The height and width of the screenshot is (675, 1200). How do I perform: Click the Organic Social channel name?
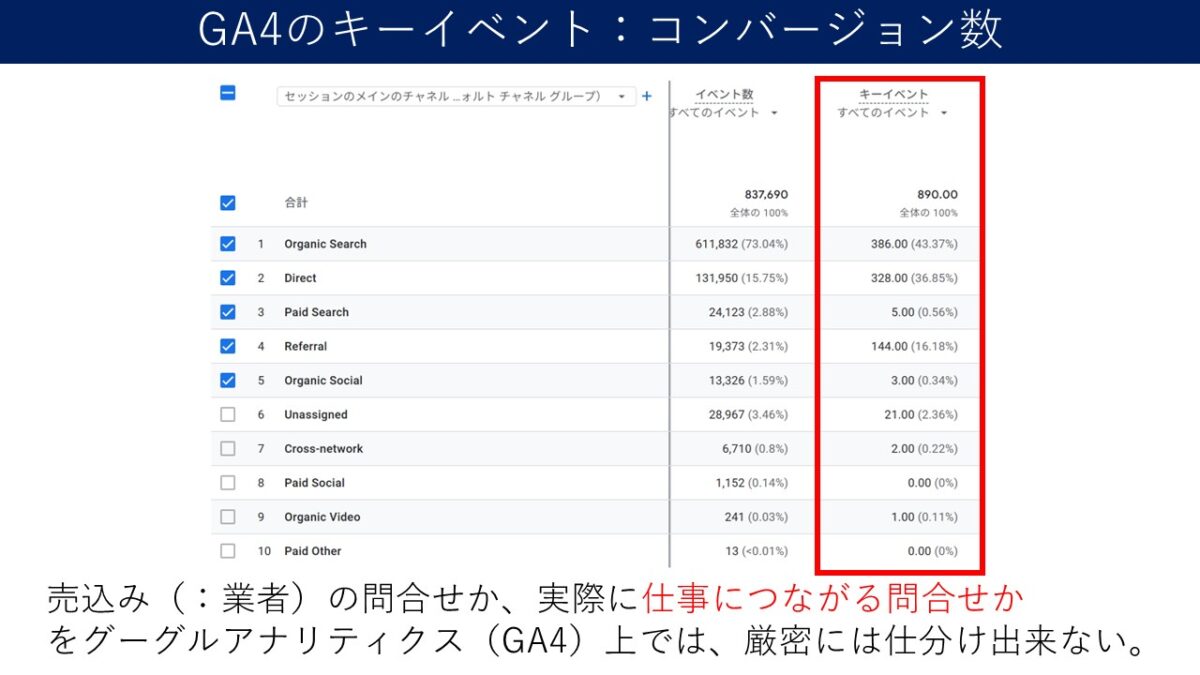coord(323,380)
